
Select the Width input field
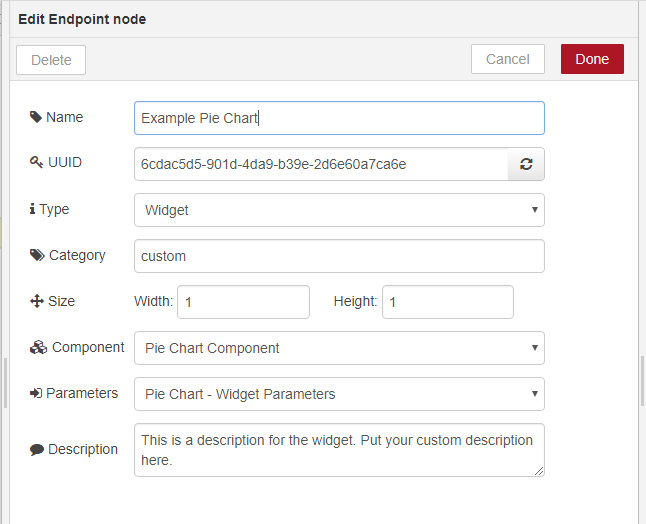click(243, 302)
